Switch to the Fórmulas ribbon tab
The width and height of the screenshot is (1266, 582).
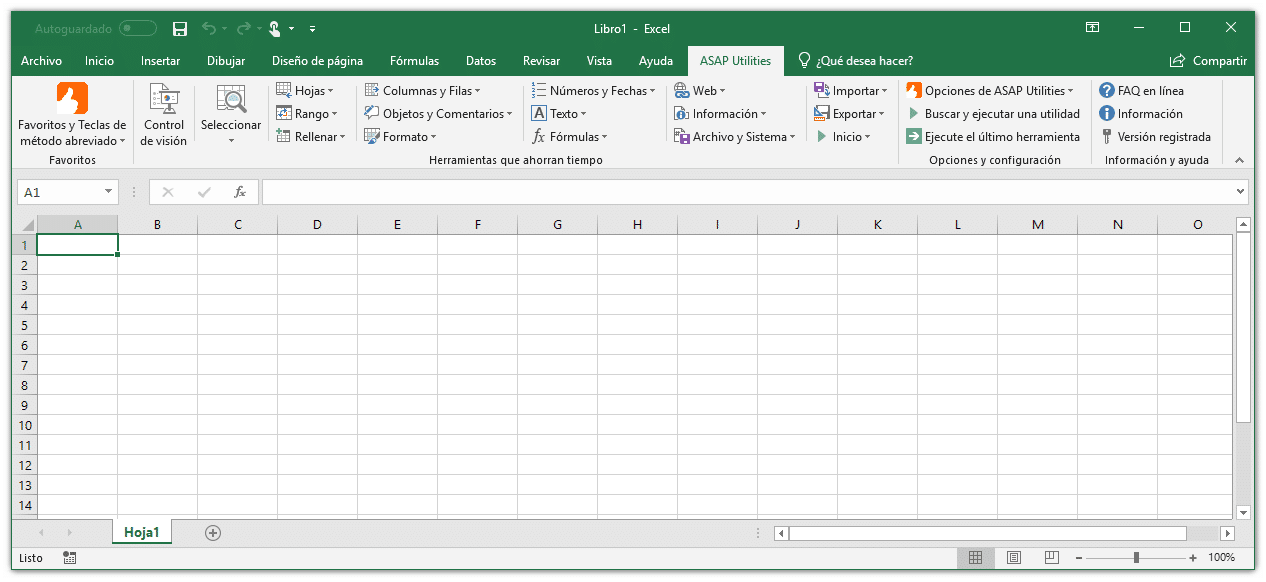click(x=414, y=61)
